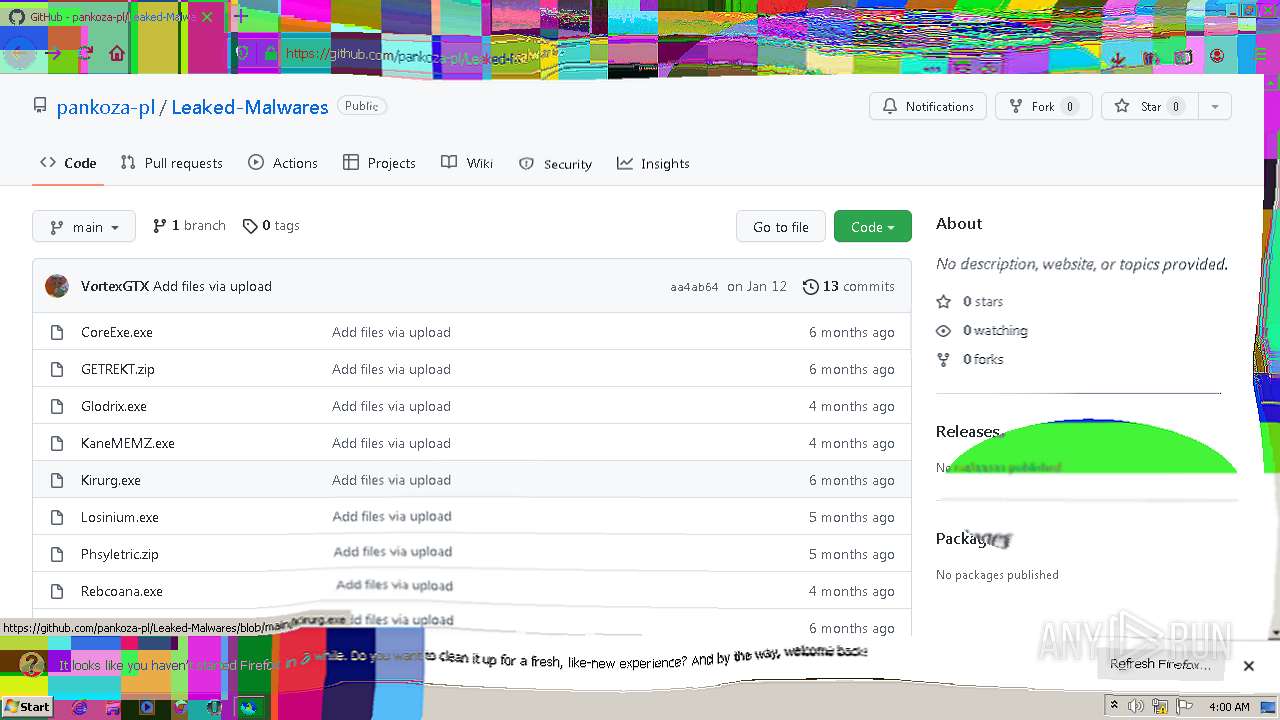This screenshot has height=720, width=1280.
Task: Open pankoza-pl owner link
Action: point(105,107)
